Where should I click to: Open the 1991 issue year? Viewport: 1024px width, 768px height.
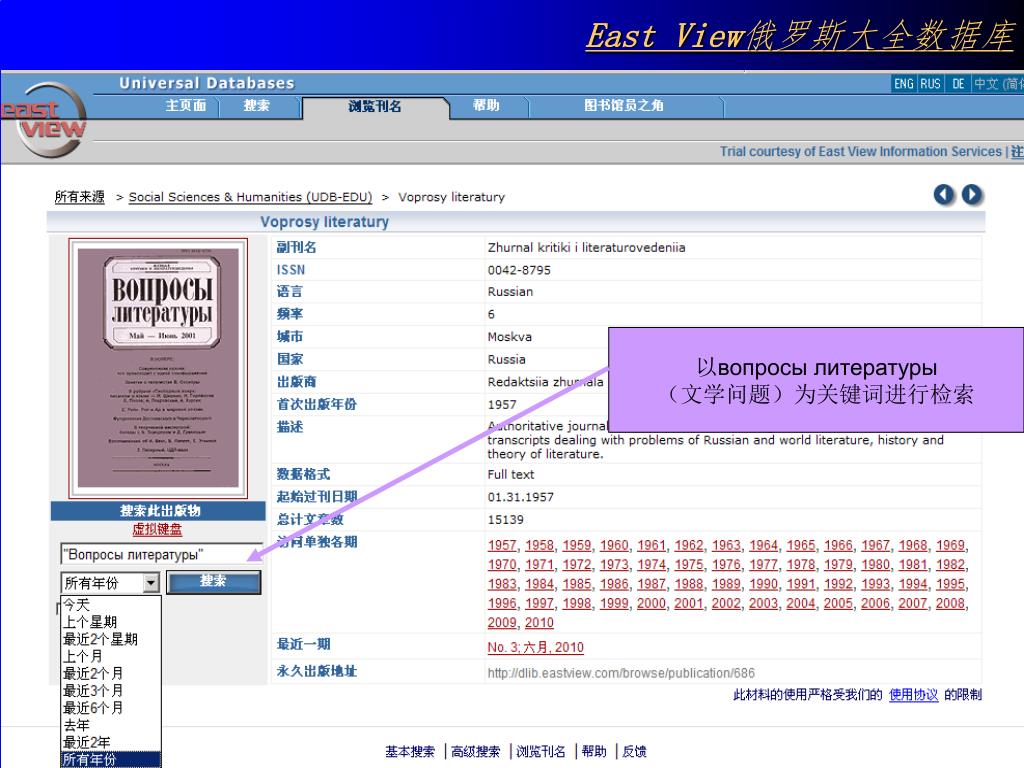pos(801,584)
